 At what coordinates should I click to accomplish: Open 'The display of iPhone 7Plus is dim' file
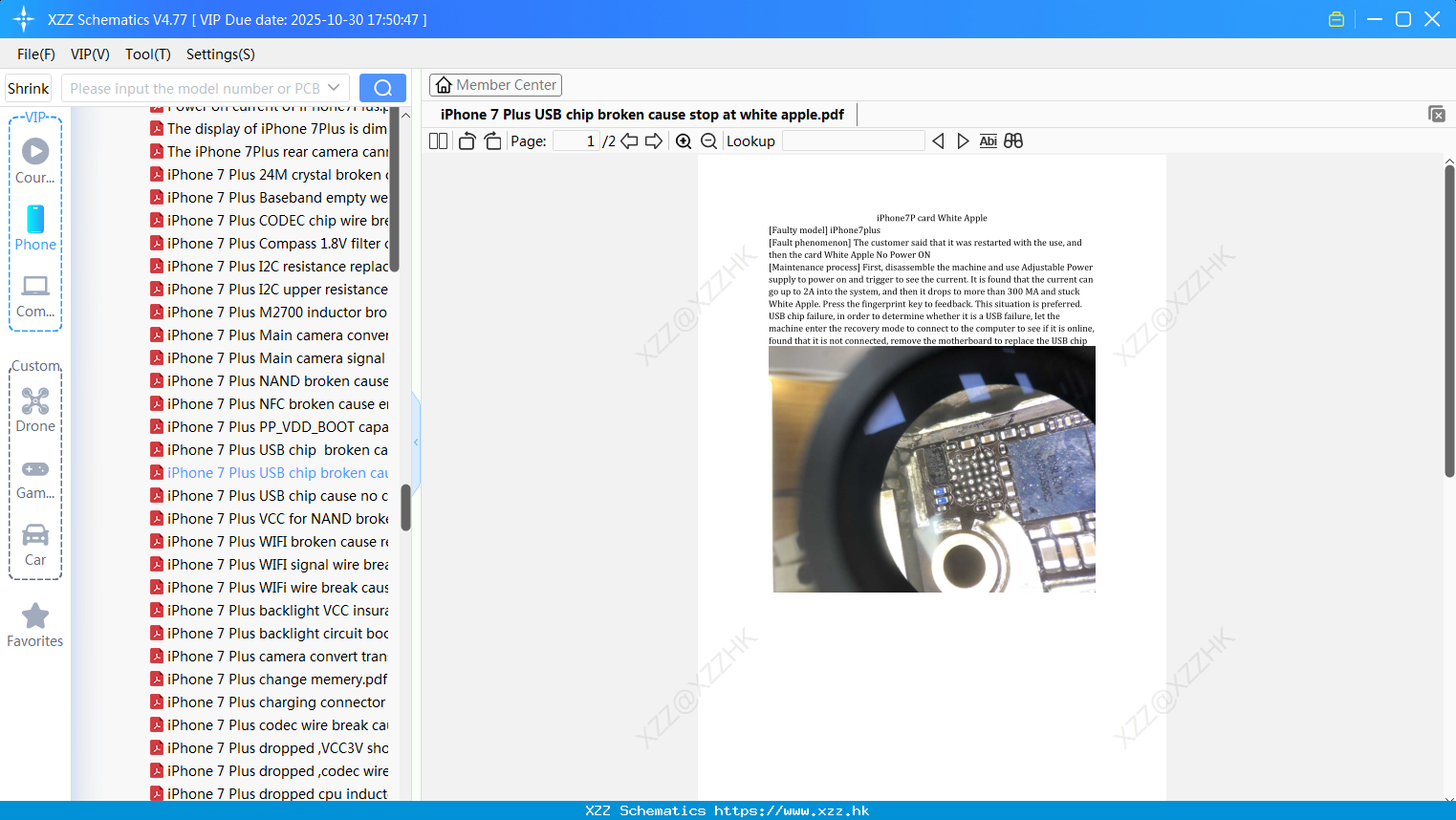click(x=269, y=129)
